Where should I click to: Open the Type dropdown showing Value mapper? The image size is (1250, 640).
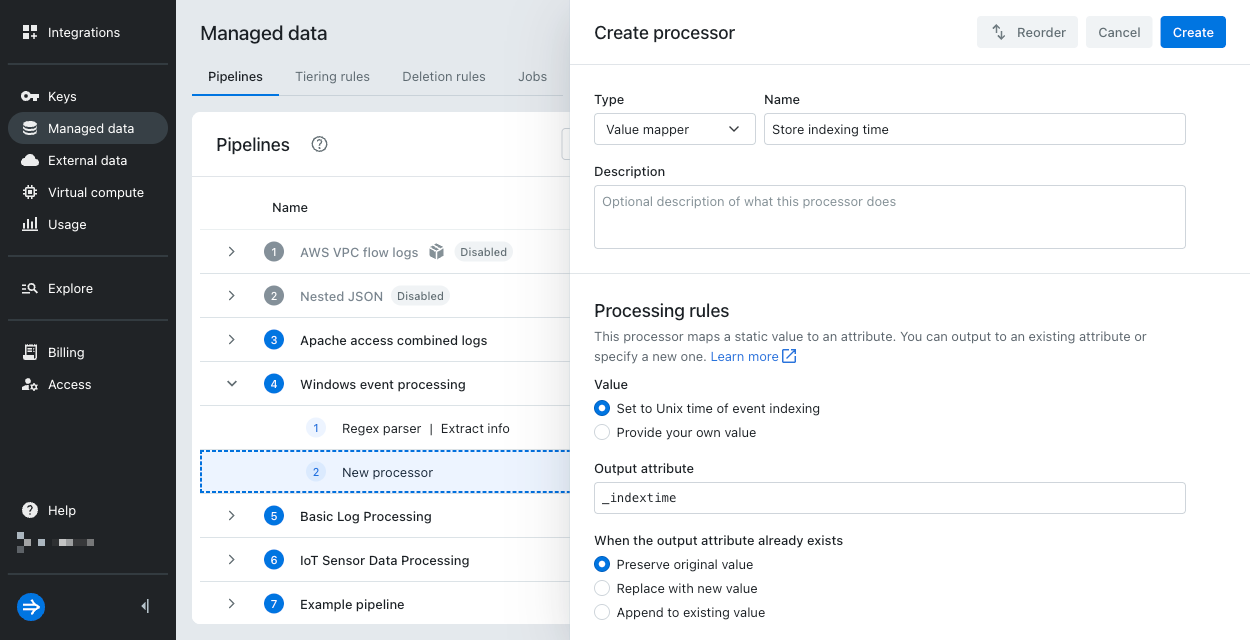coord(675,129)
